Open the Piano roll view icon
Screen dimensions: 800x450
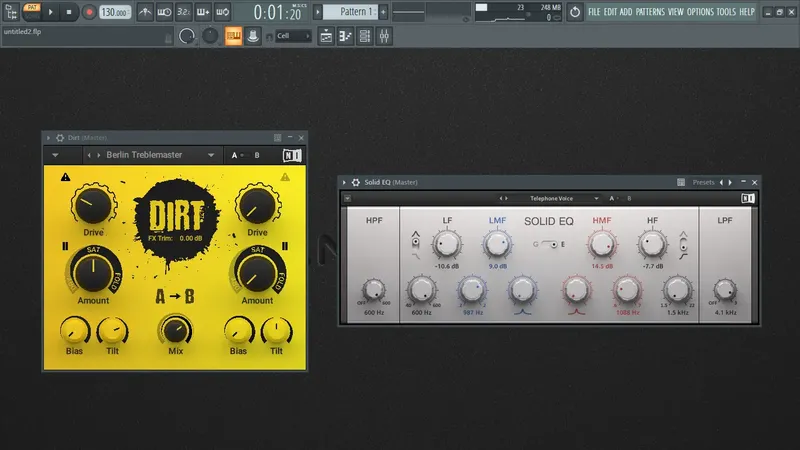click(345, 36)
